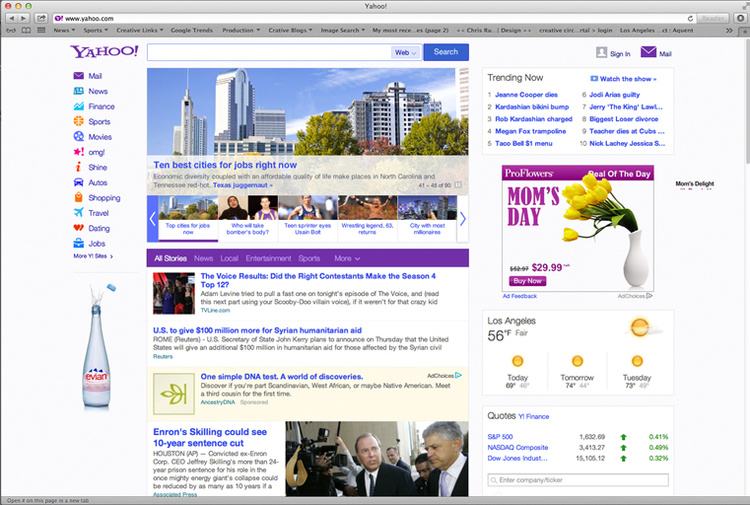Open the News sidebar icon
Viewport: 750px width, 505px height.
(x=78, y=91)
